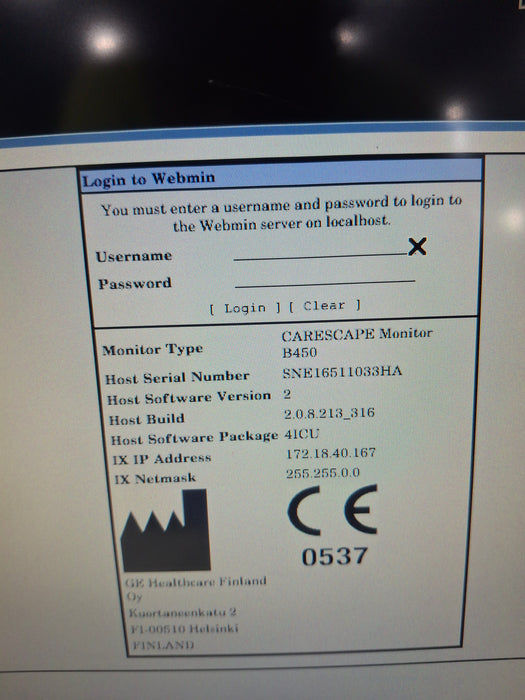Click the 'IX Netmask' label
The image size is (525, 700).
coord(155,479)
